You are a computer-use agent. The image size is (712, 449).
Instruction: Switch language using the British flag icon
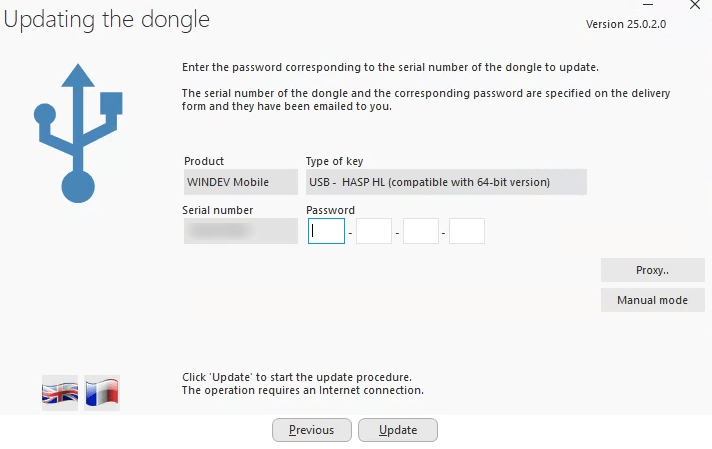point(59,393)
